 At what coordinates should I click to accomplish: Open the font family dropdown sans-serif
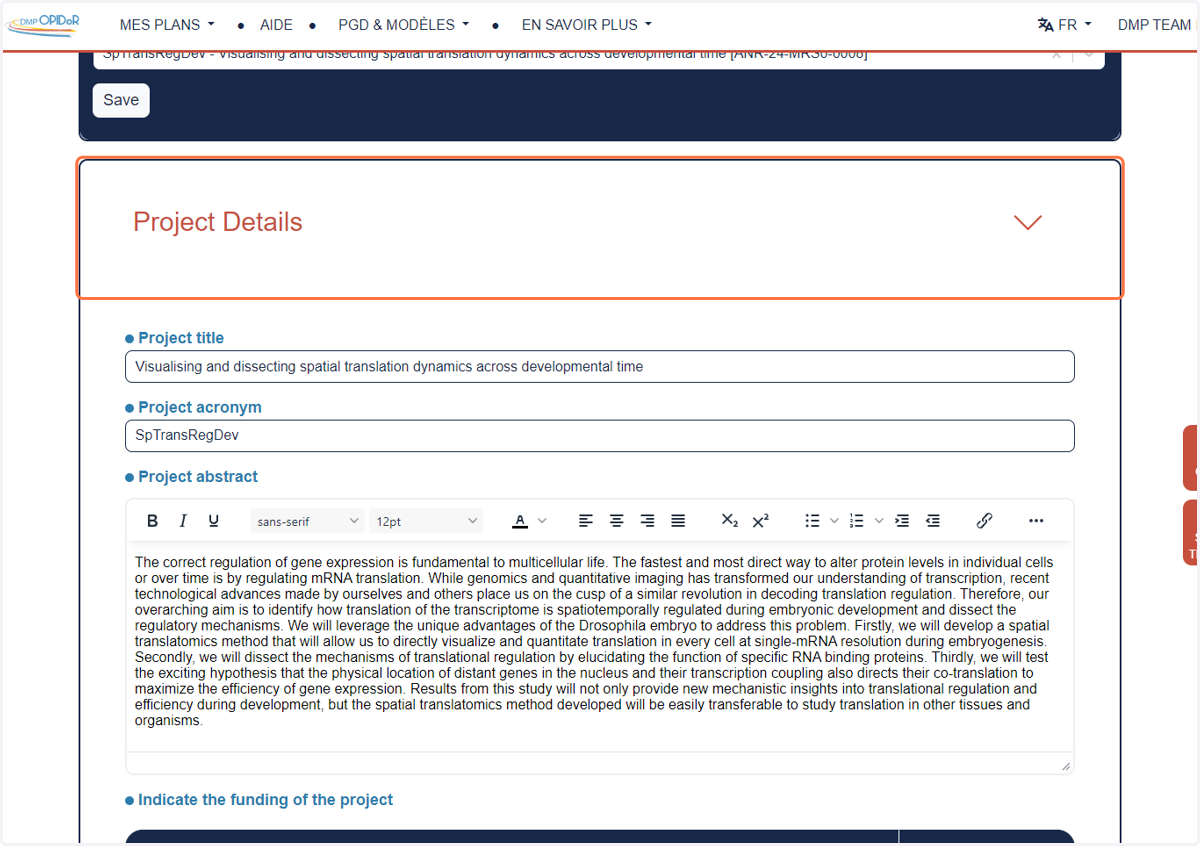pos(308,521)
